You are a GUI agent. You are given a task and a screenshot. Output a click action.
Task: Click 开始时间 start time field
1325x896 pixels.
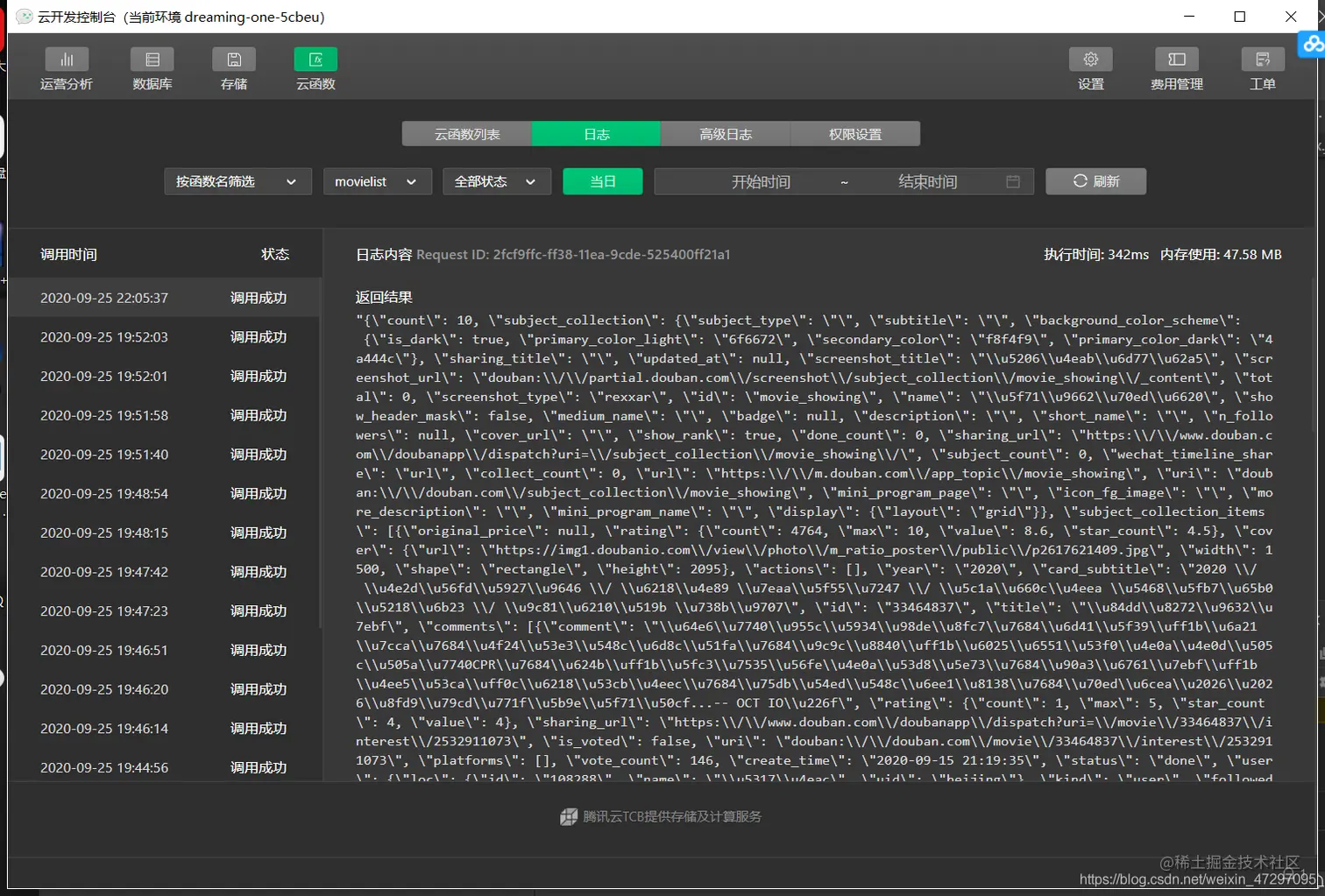(x=761, y=181)
